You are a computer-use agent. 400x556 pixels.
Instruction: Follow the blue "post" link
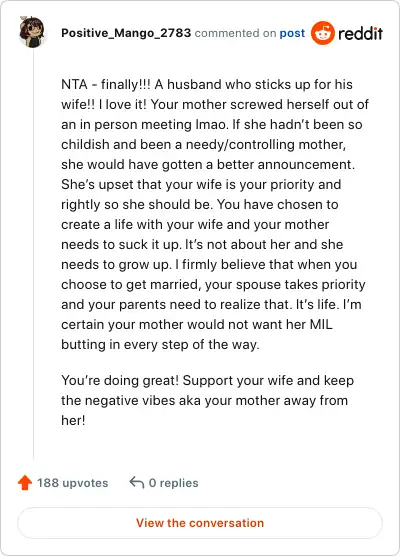tap(292, 33)
